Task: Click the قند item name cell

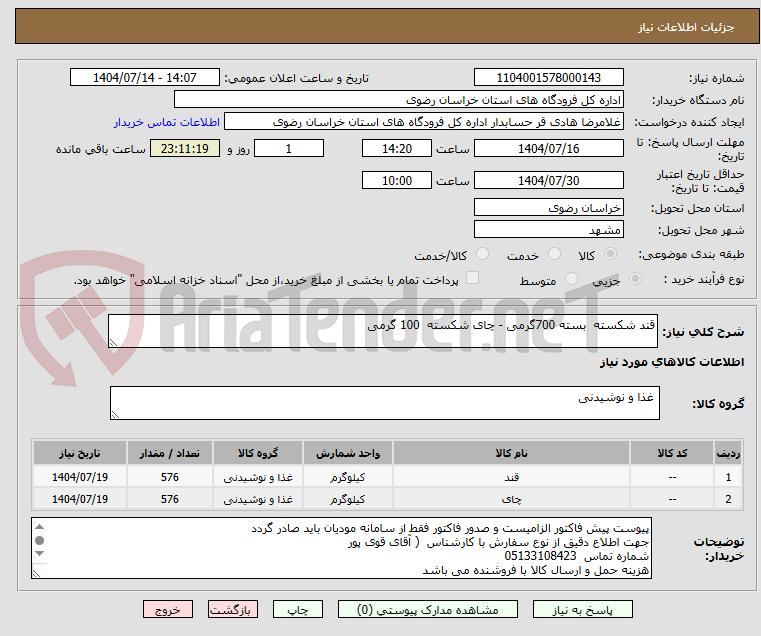Action: tap(511, 477)
